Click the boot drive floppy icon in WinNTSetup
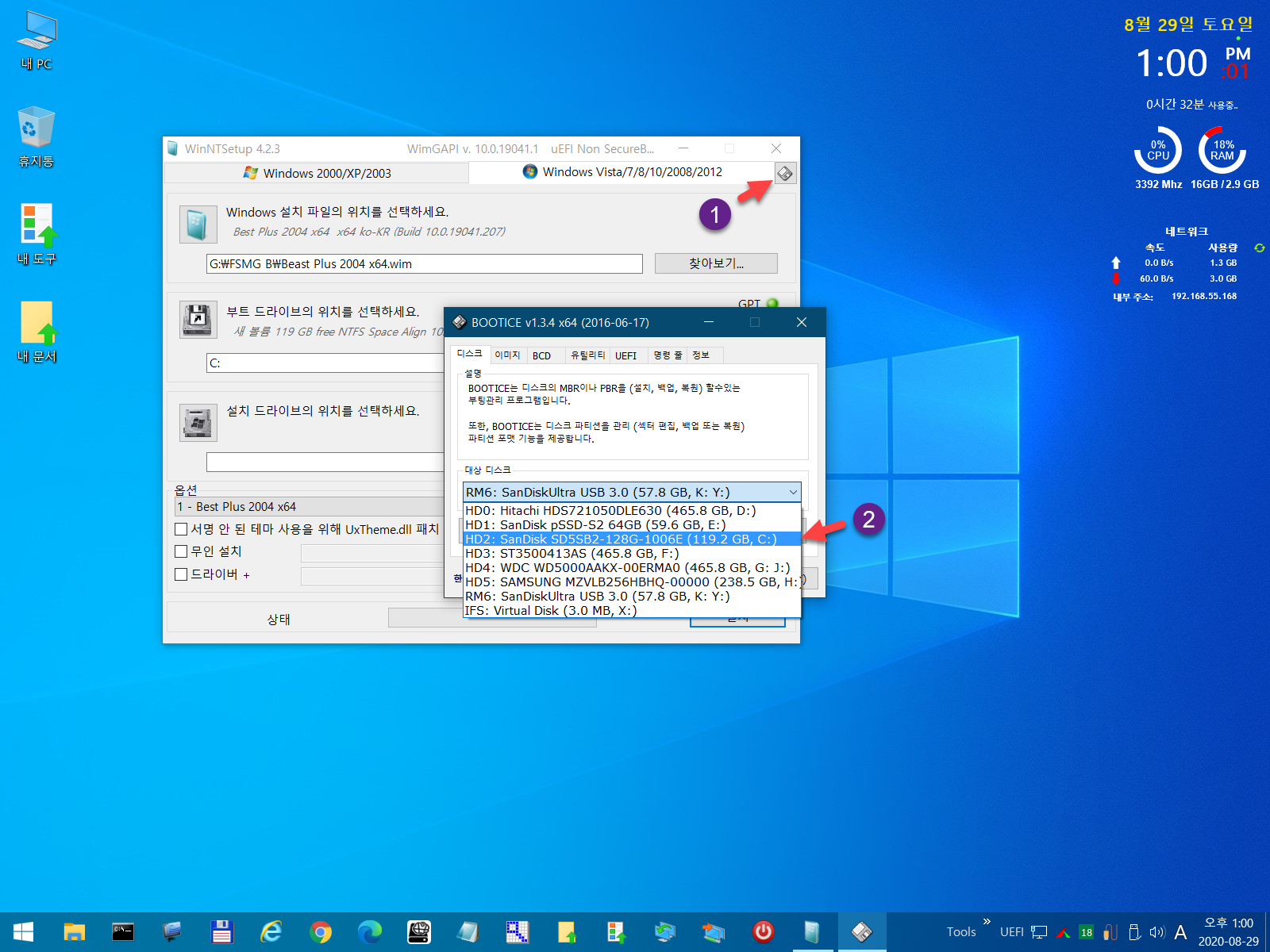This screenshot has height=952, width=1270. [198, 320]
